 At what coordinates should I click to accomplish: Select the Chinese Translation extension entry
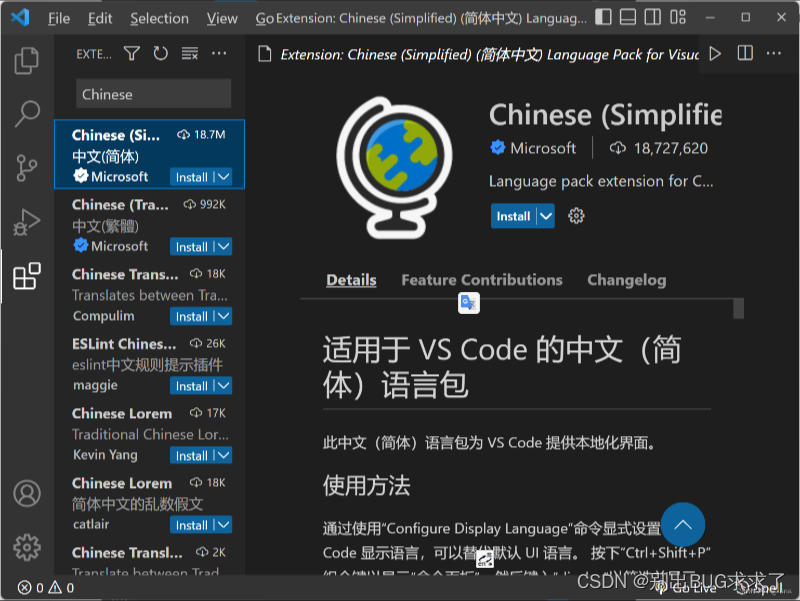point(149,294)
